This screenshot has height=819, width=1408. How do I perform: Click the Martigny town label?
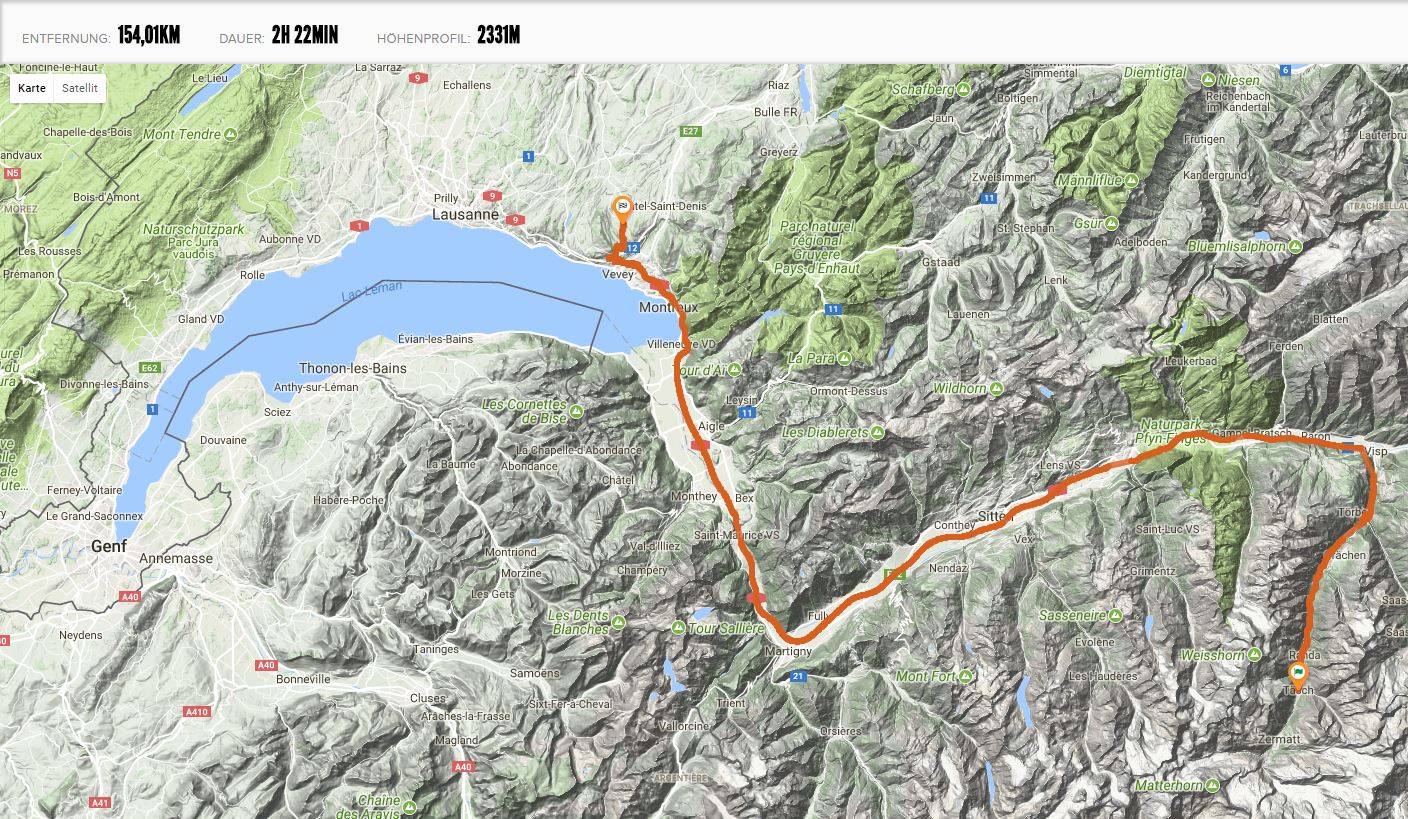pos(787,651)
